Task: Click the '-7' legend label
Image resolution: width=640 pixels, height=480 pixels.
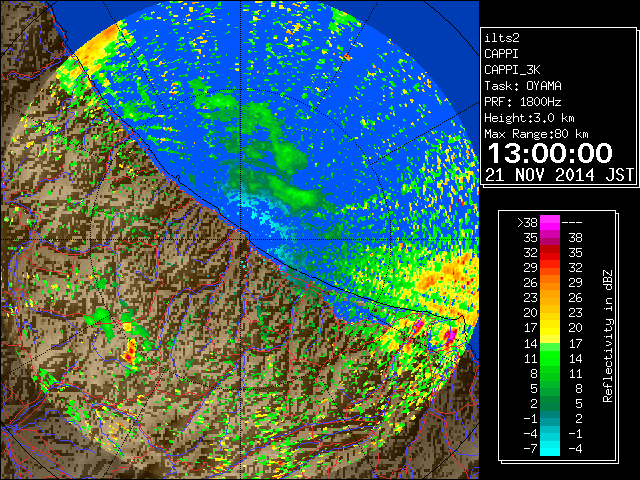Action: 530,448
